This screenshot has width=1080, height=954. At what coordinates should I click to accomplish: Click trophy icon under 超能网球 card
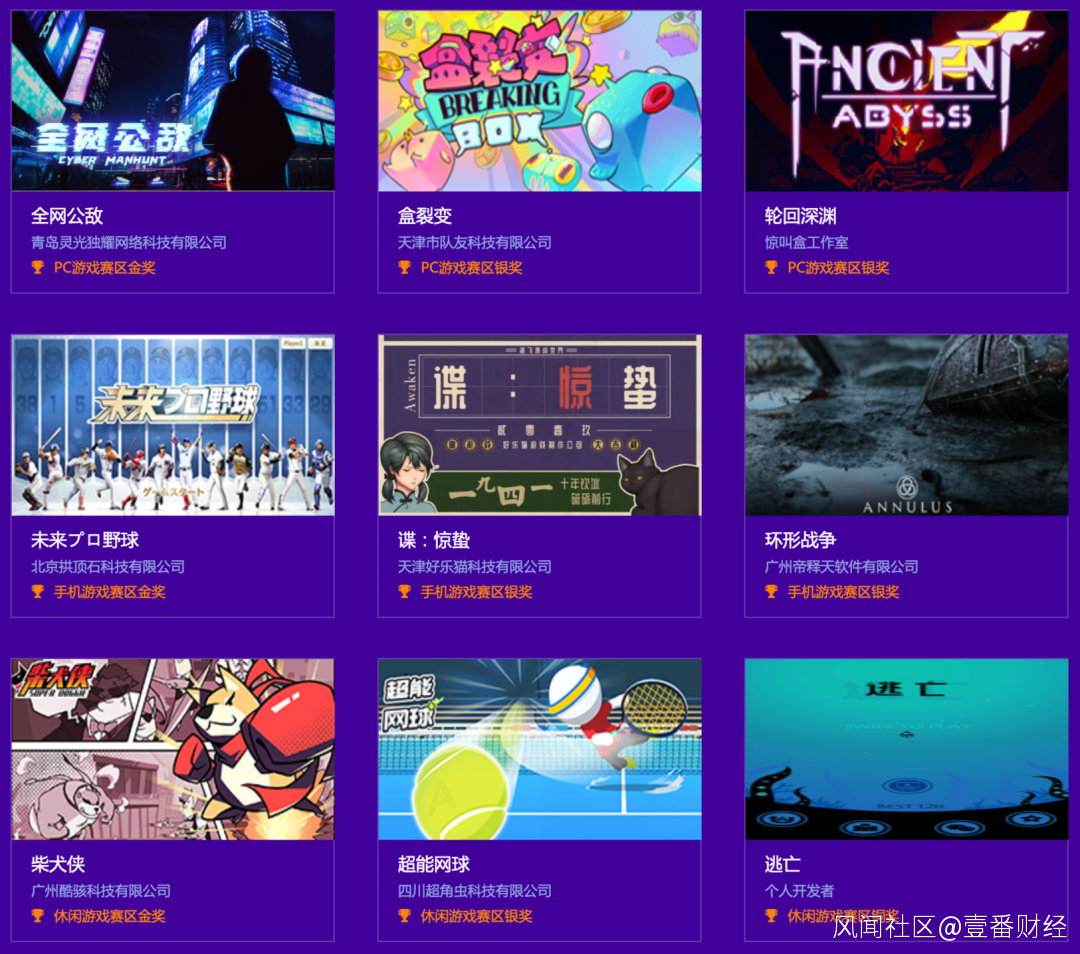(x=404, y=916)
